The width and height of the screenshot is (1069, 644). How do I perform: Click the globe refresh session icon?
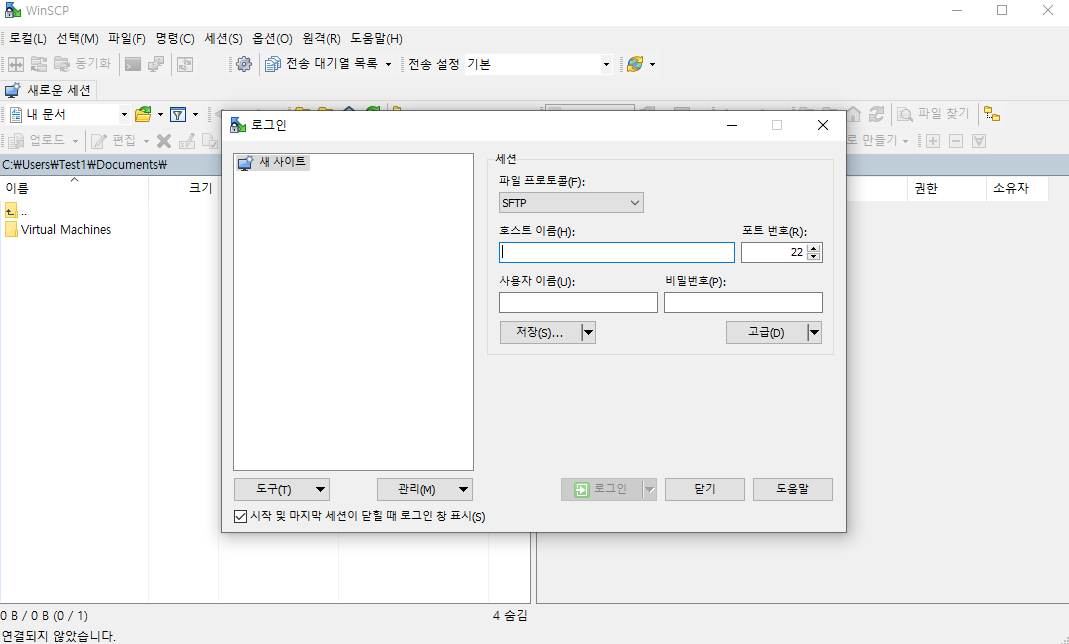coord(635,64)
